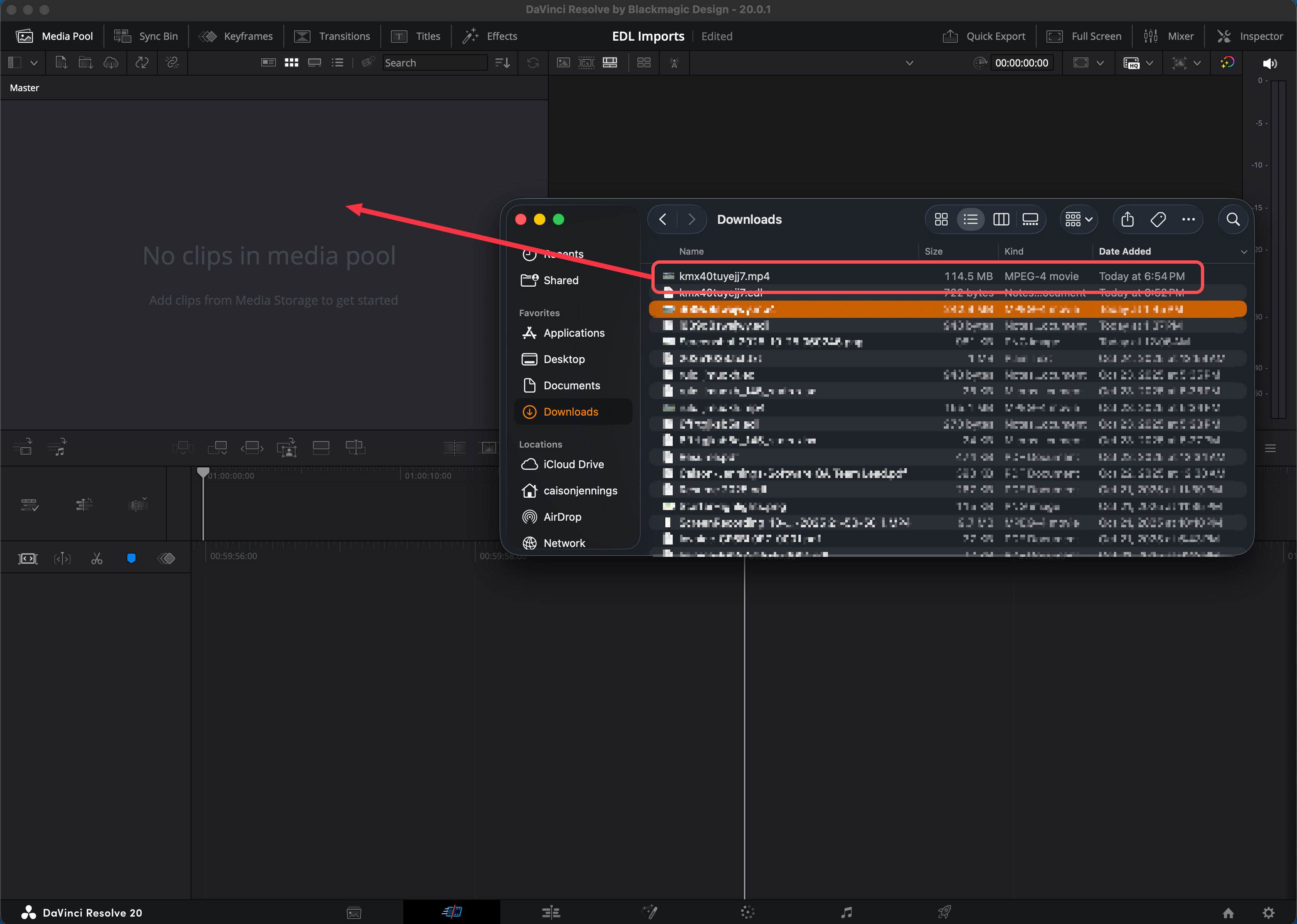Click the cloud download import icon

coord(111,62)
